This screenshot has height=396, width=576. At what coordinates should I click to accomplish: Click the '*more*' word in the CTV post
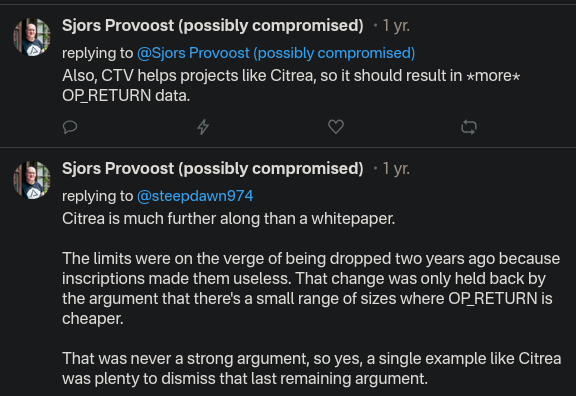(493, 76)
